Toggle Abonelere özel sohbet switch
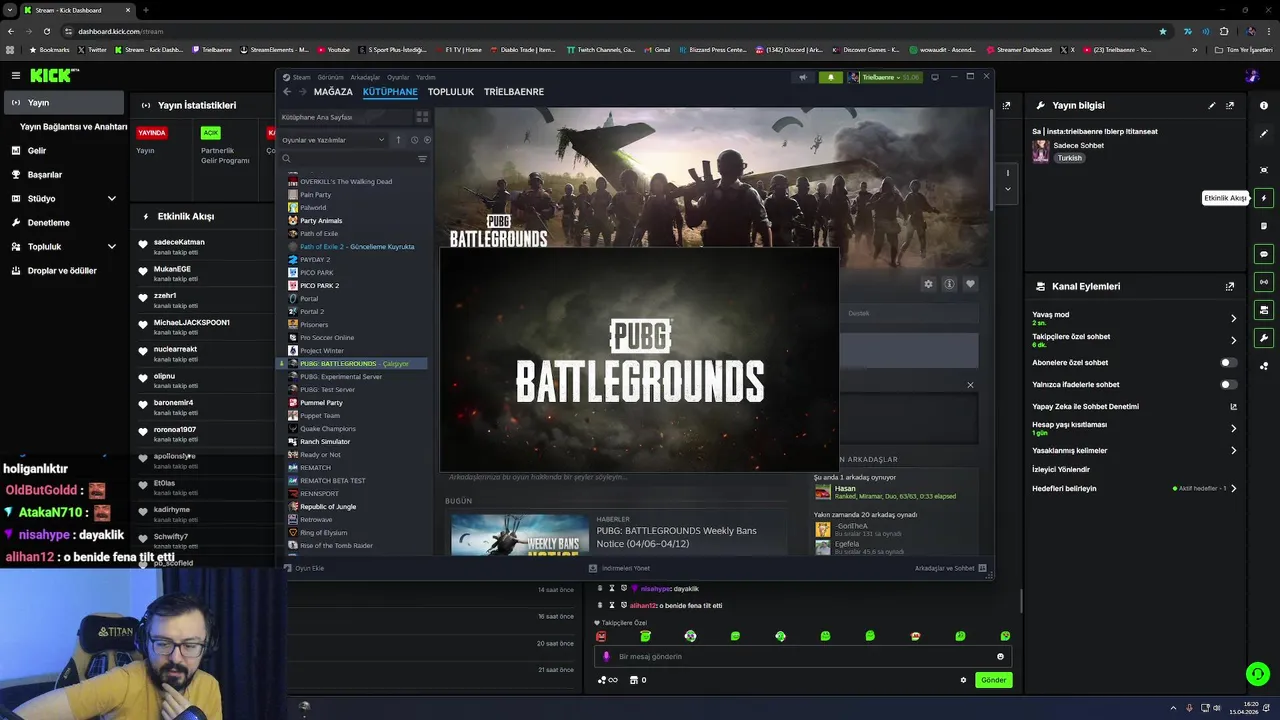The width and height of the screenshot is (1280, 720). point(1228,363)
